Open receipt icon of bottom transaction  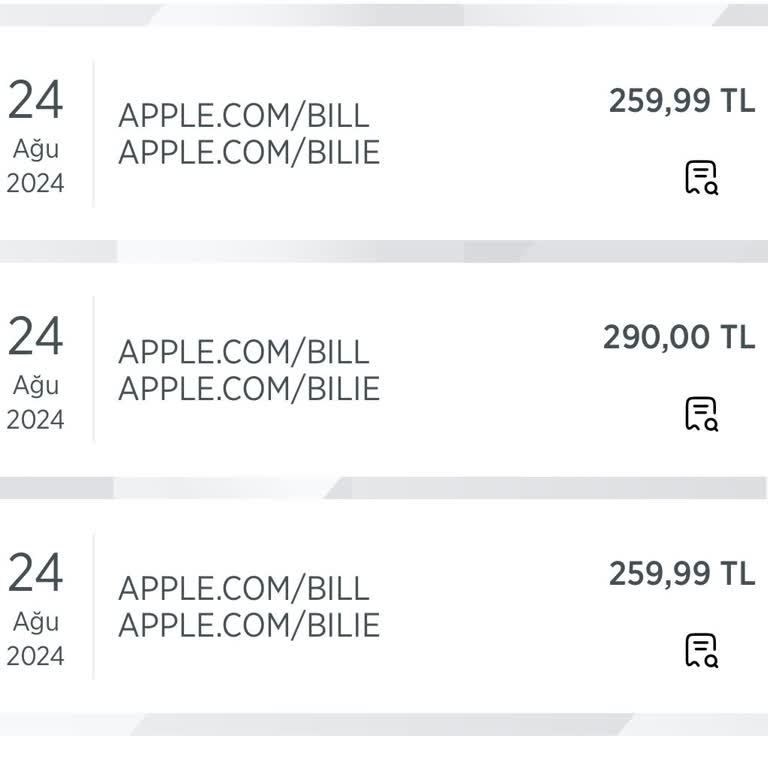pyautogui.click(x=701, y=650)
